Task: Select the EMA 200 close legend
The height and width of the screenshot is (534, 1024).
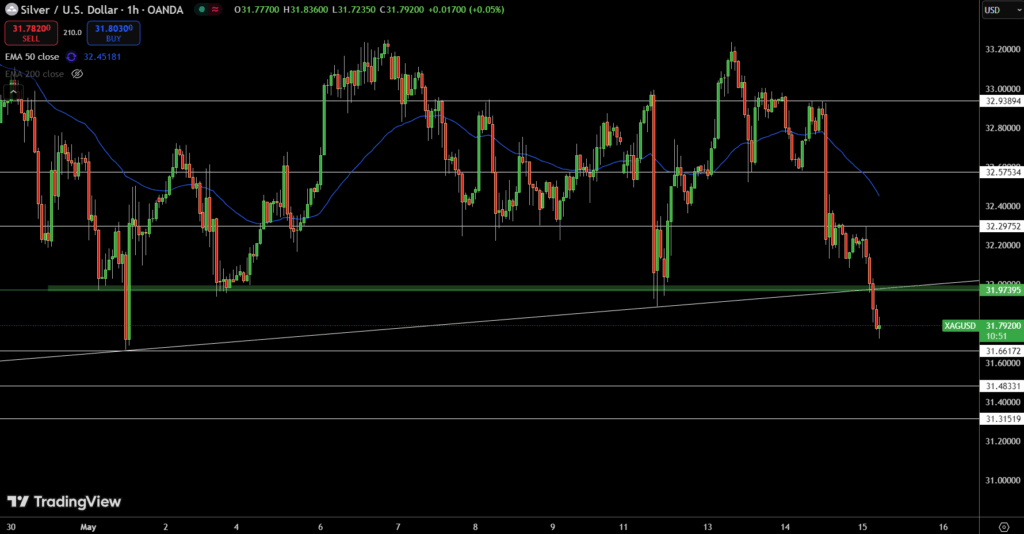Action: click(35, 74)
